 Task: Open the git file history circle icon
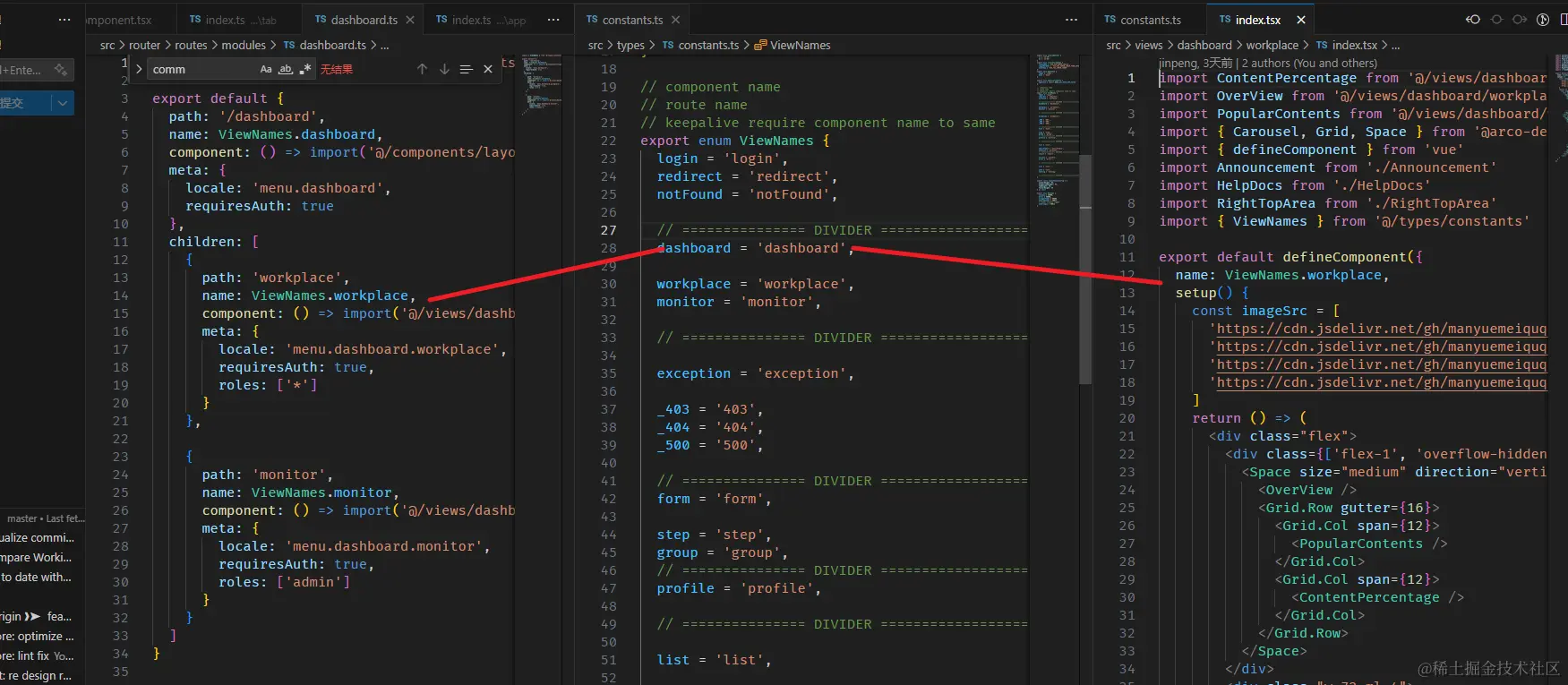[1543, 20]
